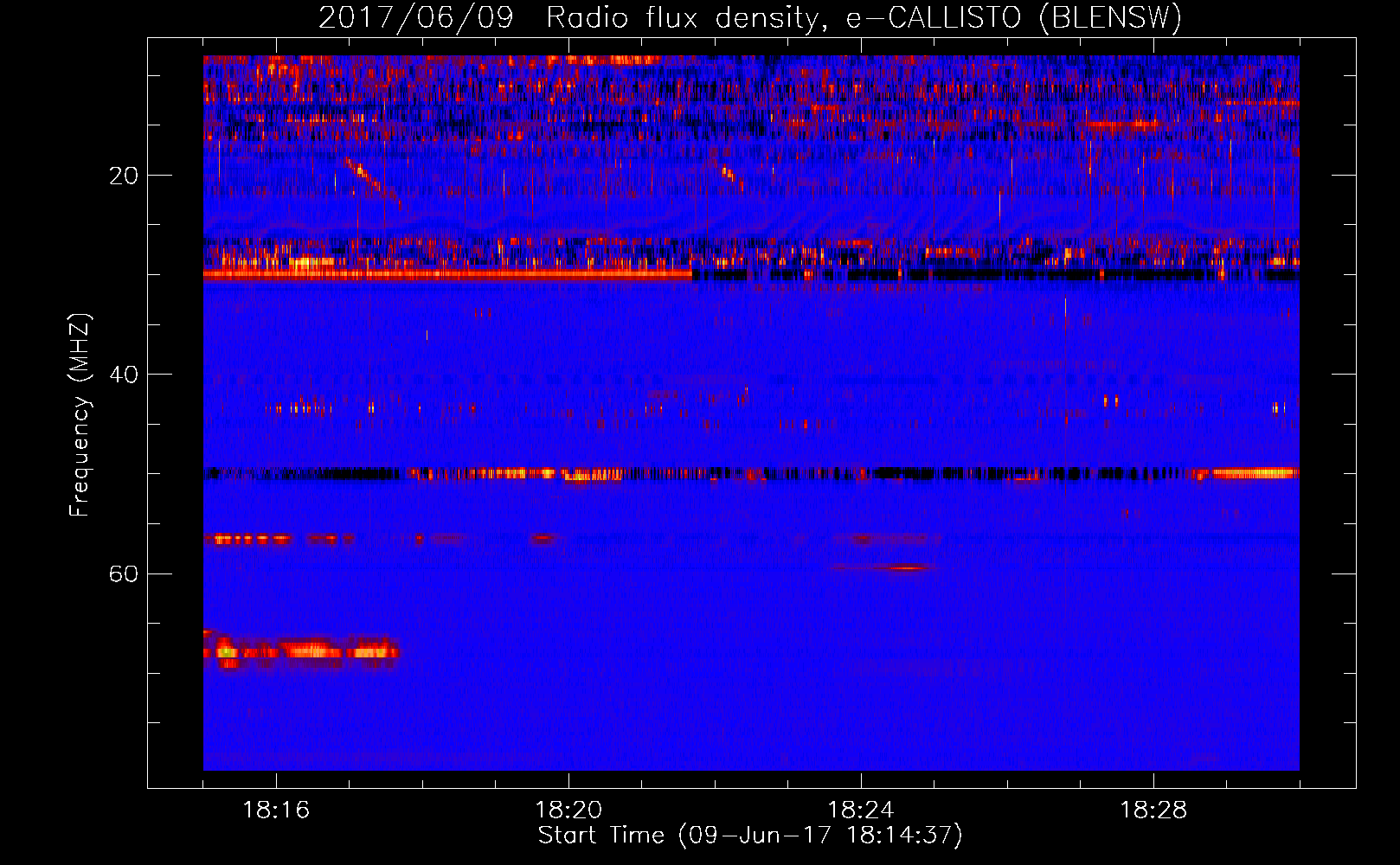Click the 18:24 time tick label

[x=861, y=811]
